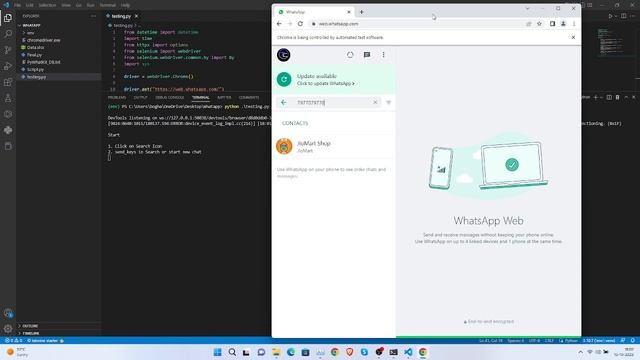The width and height of the screenshot is (640, 360).
Task: Go back in the Chrome window
Action: (279, 24)
